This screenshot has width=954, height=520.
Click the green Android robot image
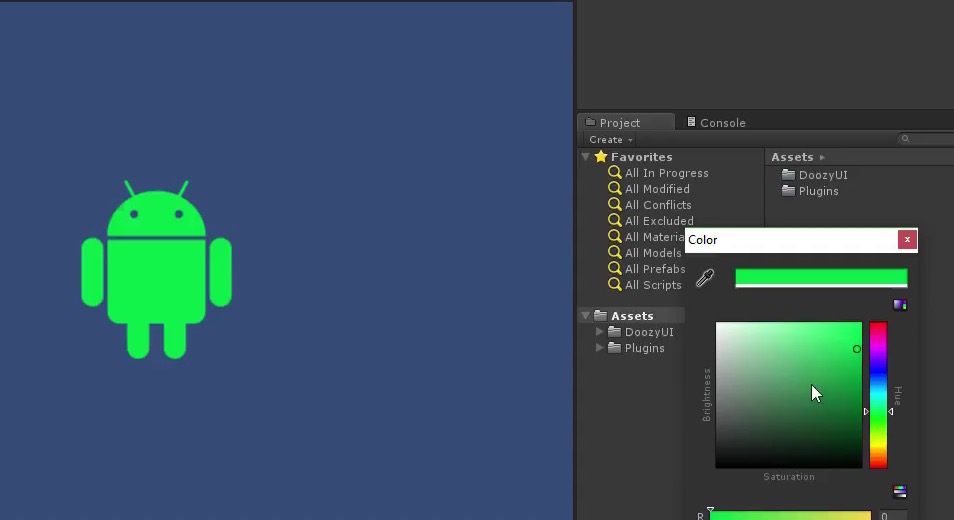(x=156, y=269)
